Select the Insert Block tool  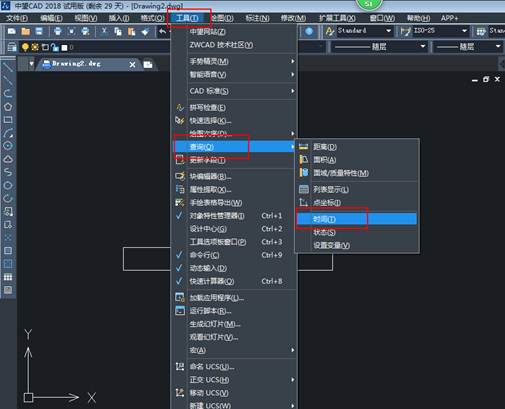point(8,211)
